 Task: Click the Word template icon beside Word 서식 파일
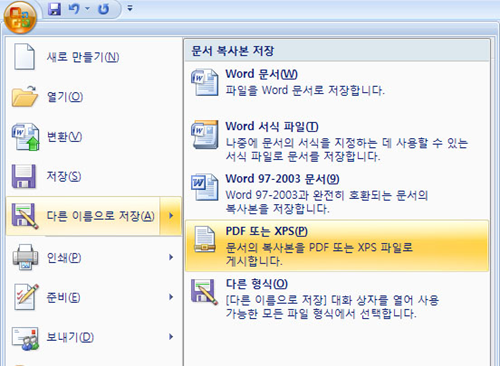[x=205, y=134]
